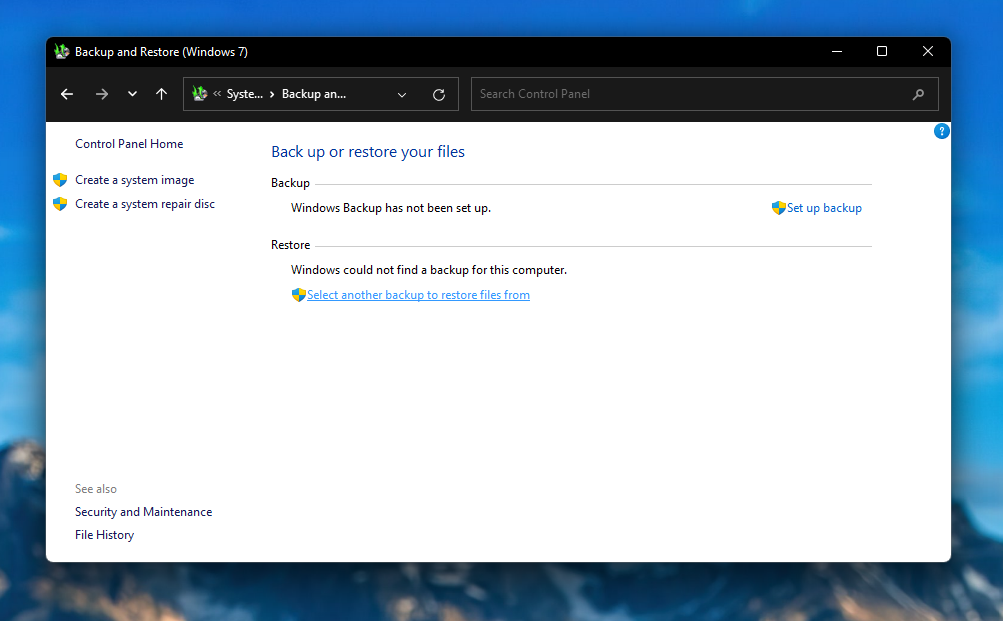Click the Search Control Panel field

pos(704,94)
